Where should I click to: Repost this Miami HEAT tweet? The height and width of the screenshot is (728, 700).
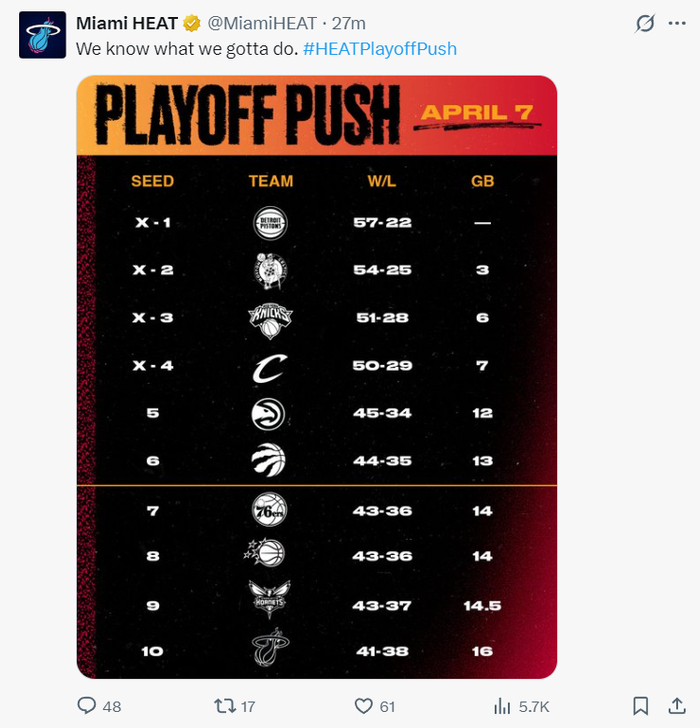coord(226,706)
